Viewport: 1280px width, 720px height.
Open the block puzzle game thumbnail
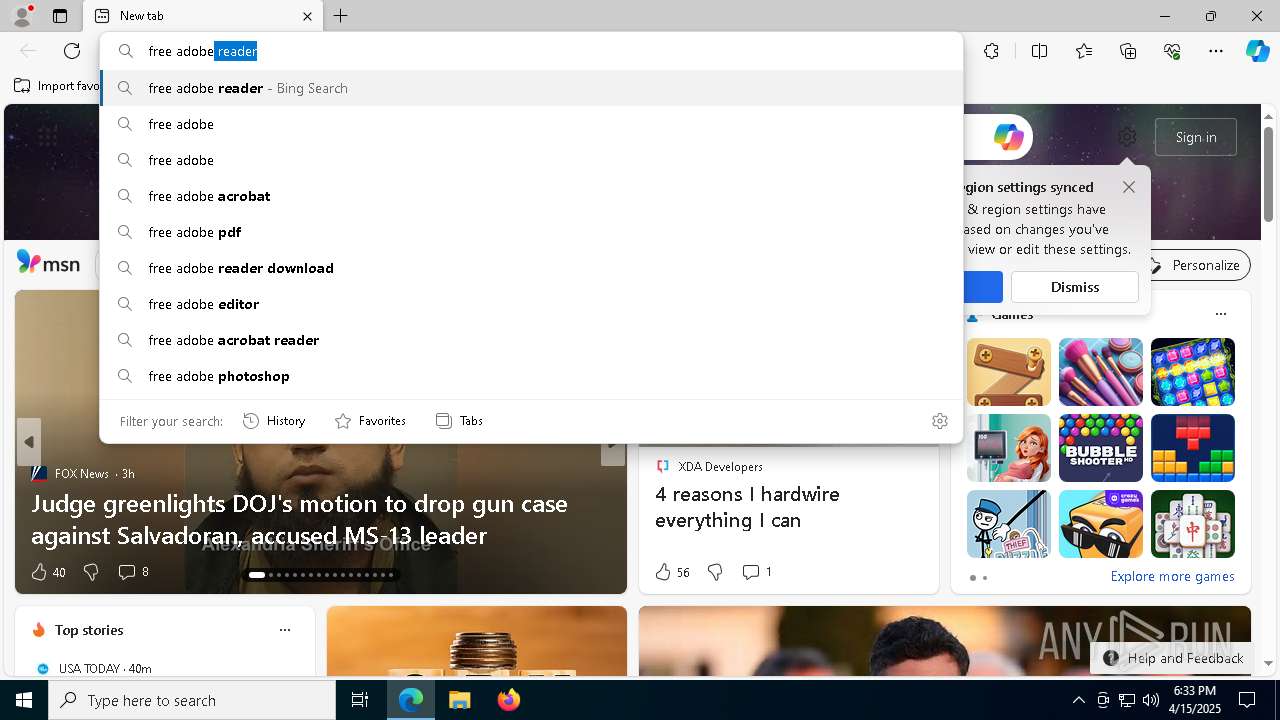[x=1192, y=448]
